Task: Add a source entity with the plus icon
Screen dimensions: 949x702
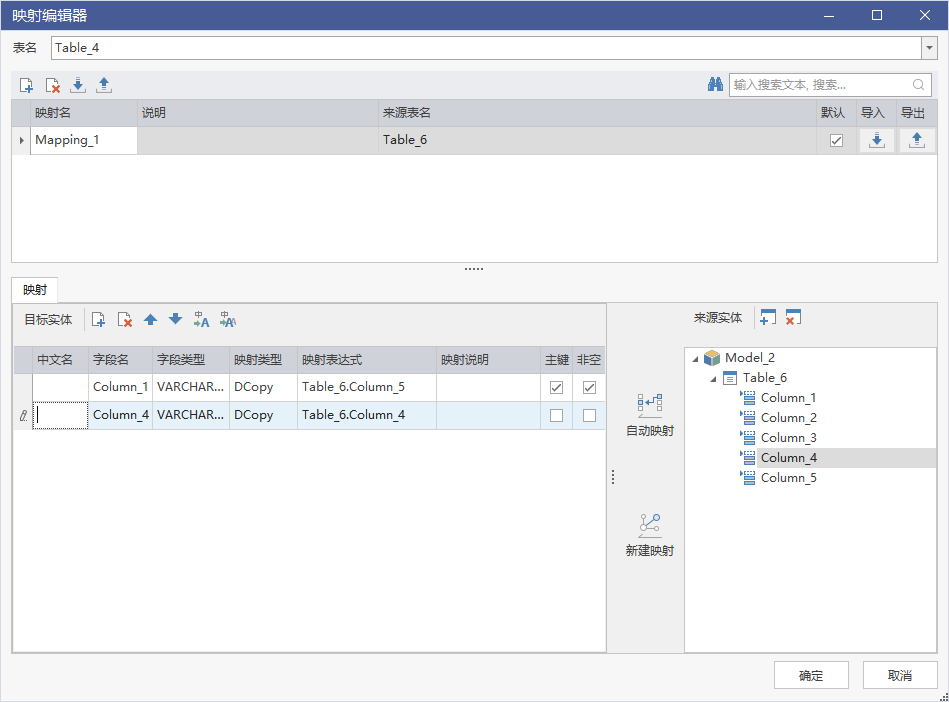Action: click(x=767, y=318)
